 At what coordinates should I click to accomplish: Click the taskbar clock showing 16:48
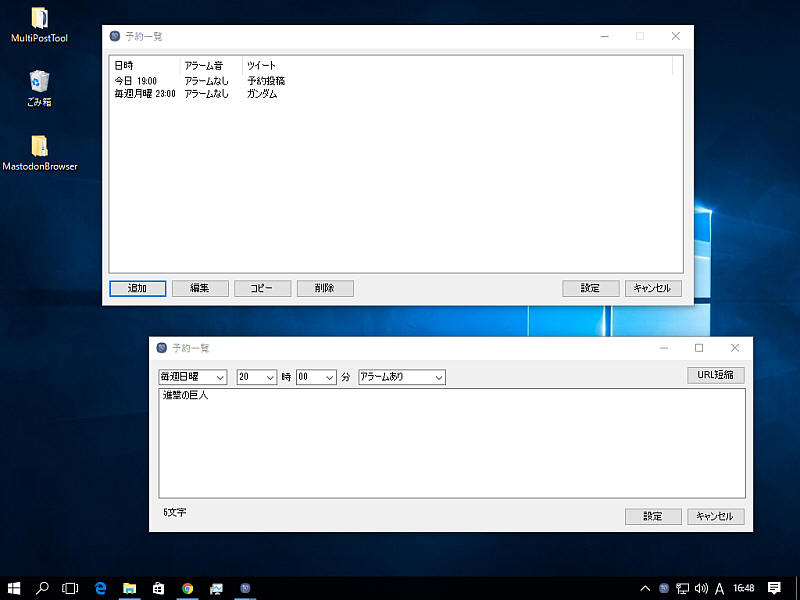click(743, 588)
